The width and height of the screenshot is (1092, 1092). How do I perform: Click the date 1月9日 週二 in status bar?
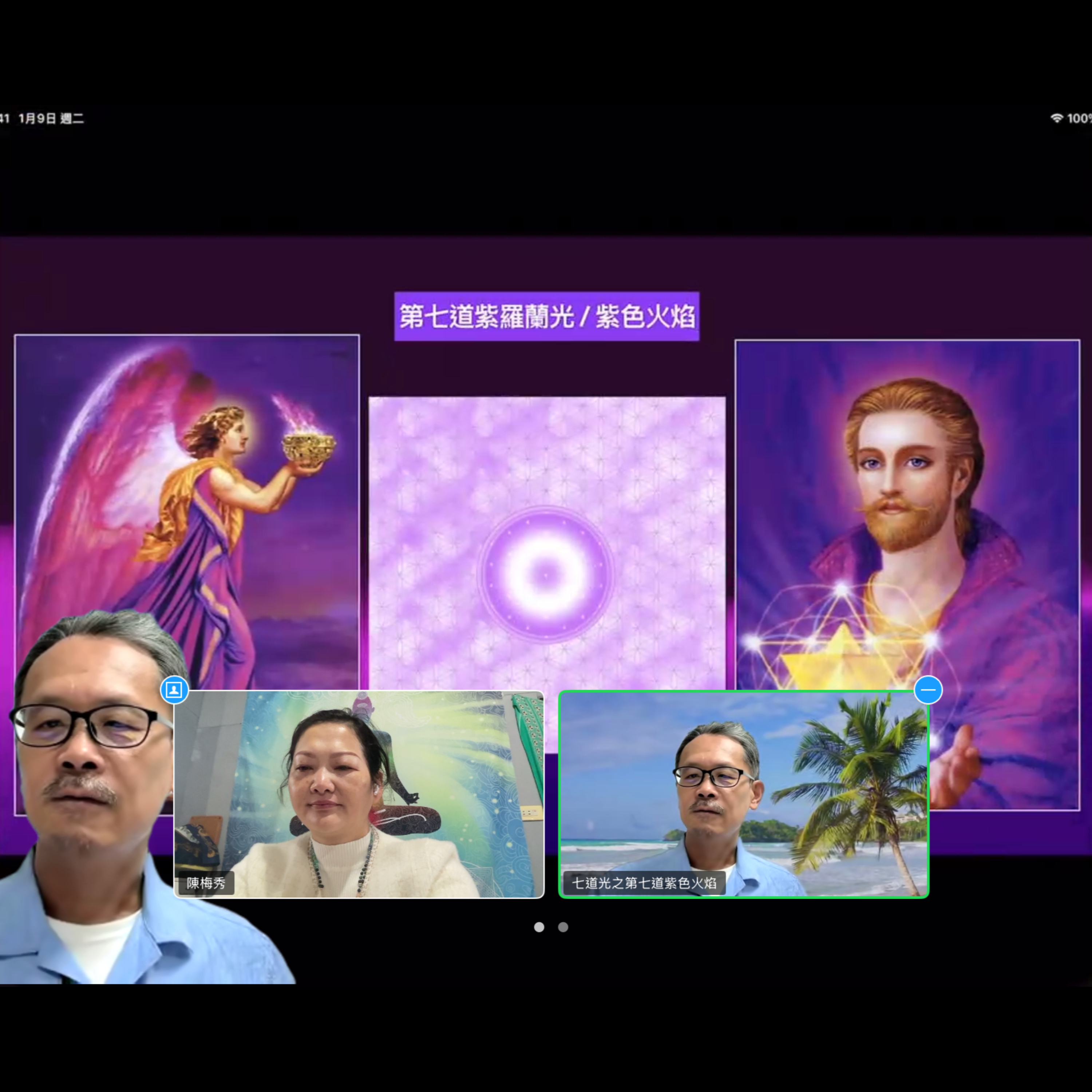click(51, 118)
